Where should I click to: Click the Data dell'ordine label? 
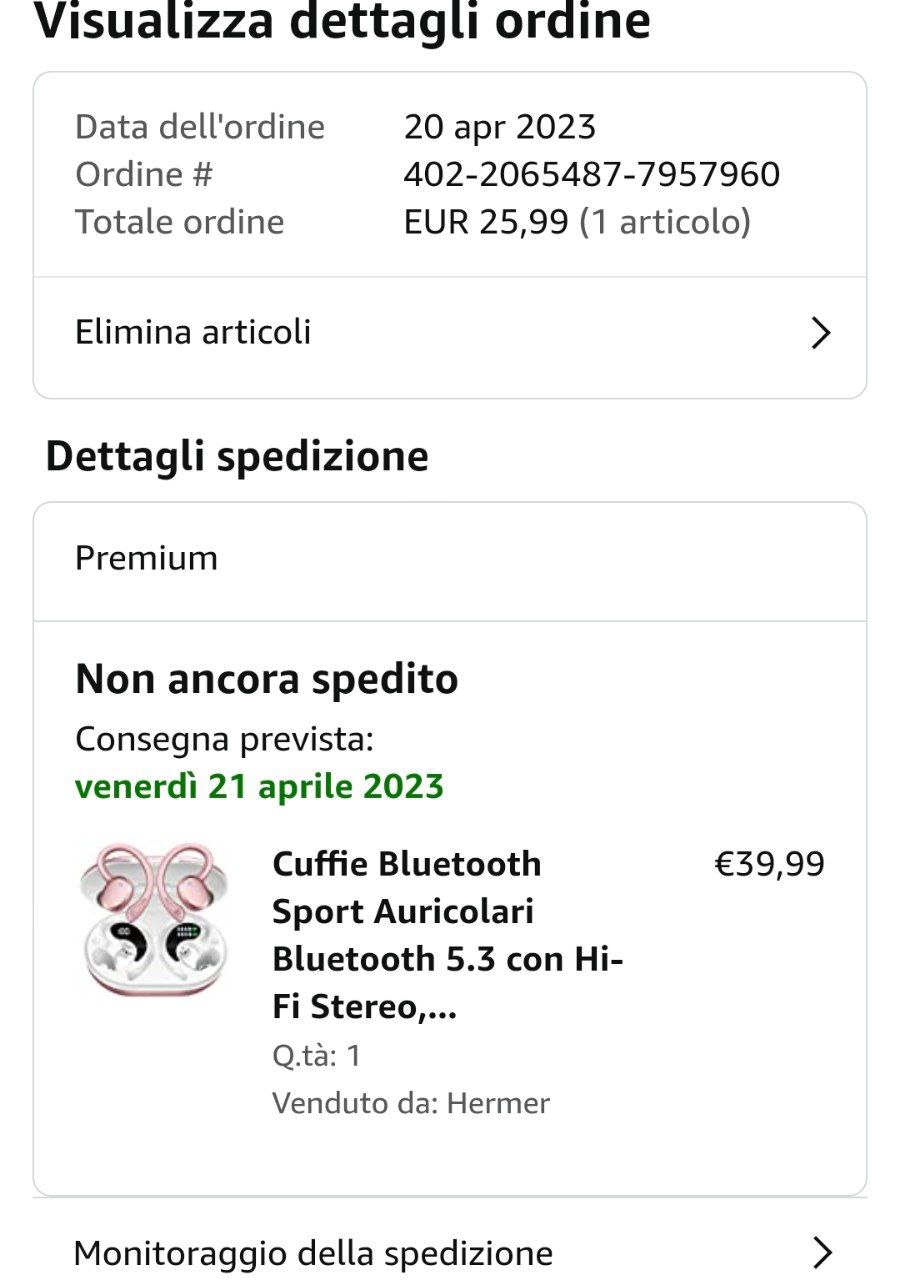coord(200,127)
